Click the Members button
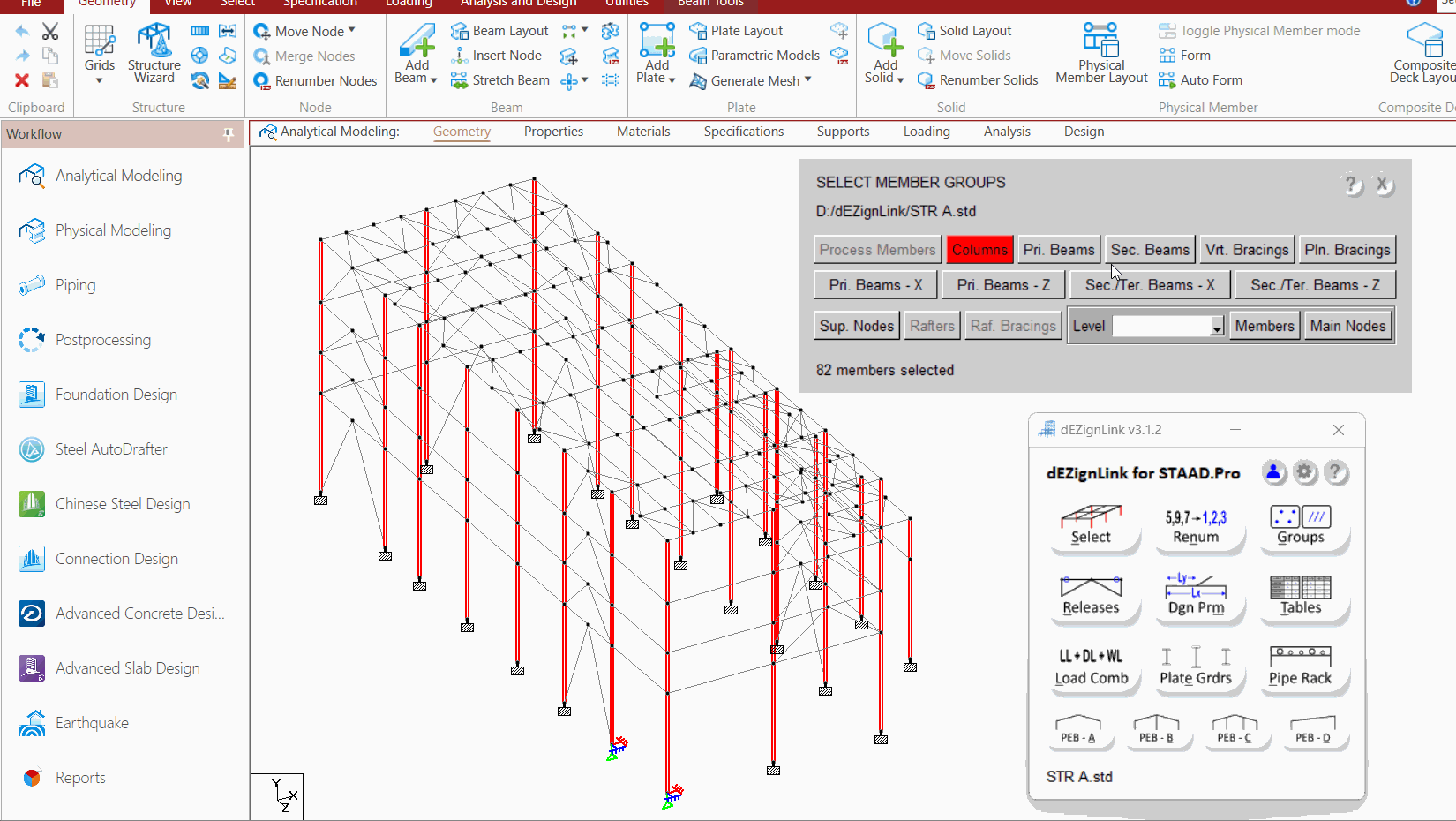 pyautogui.click(x=1265, y=326)
